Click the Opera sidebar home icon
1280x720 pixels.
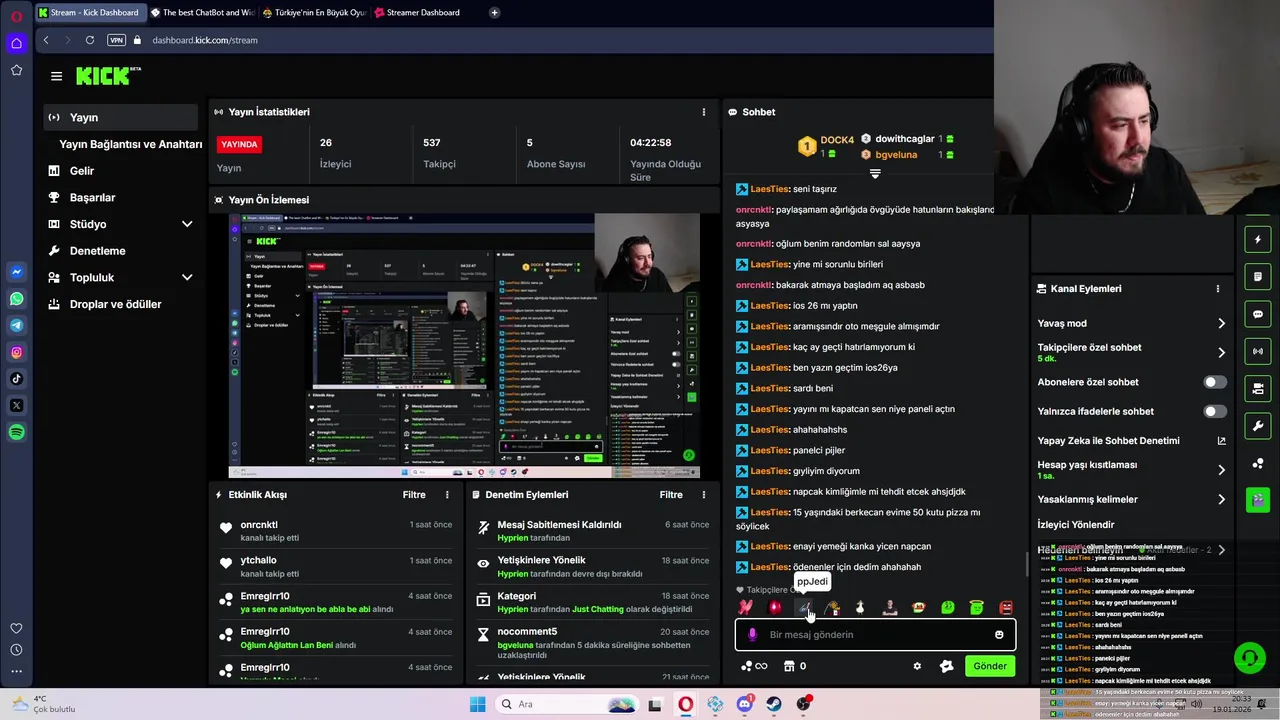[x=16, y=43]
